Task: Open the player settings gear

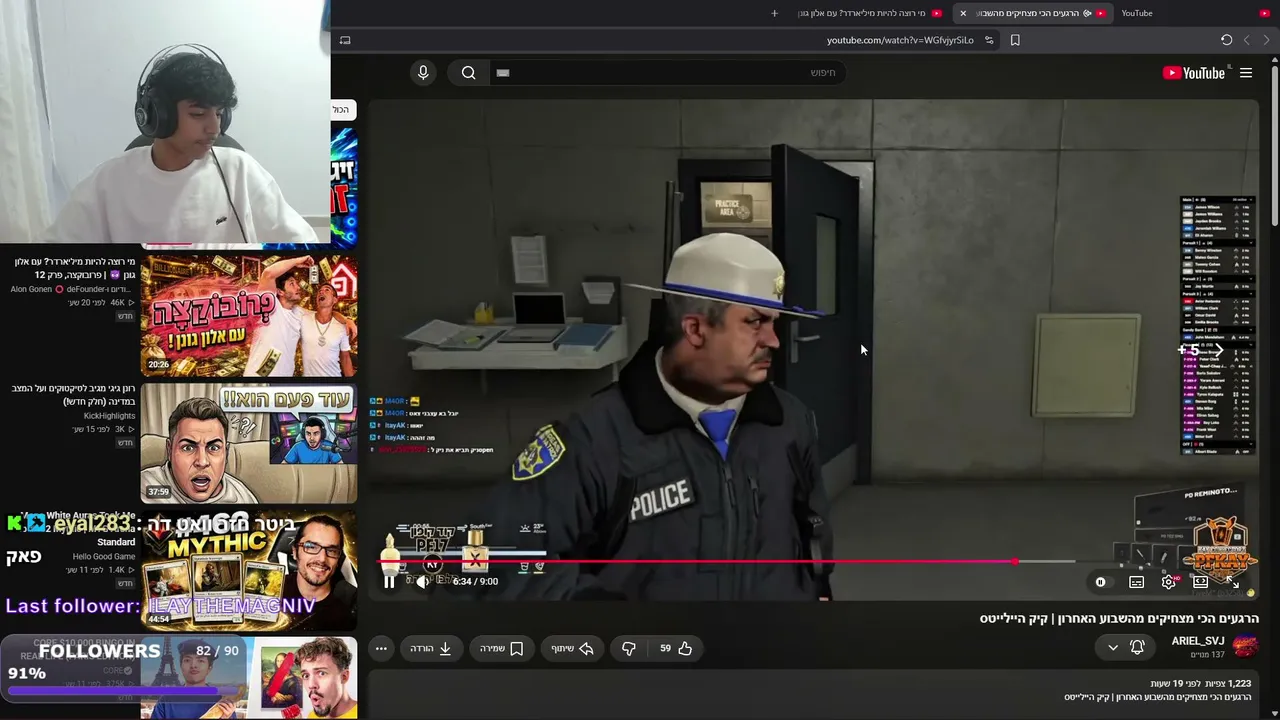Action: (x=1168, y=582)
